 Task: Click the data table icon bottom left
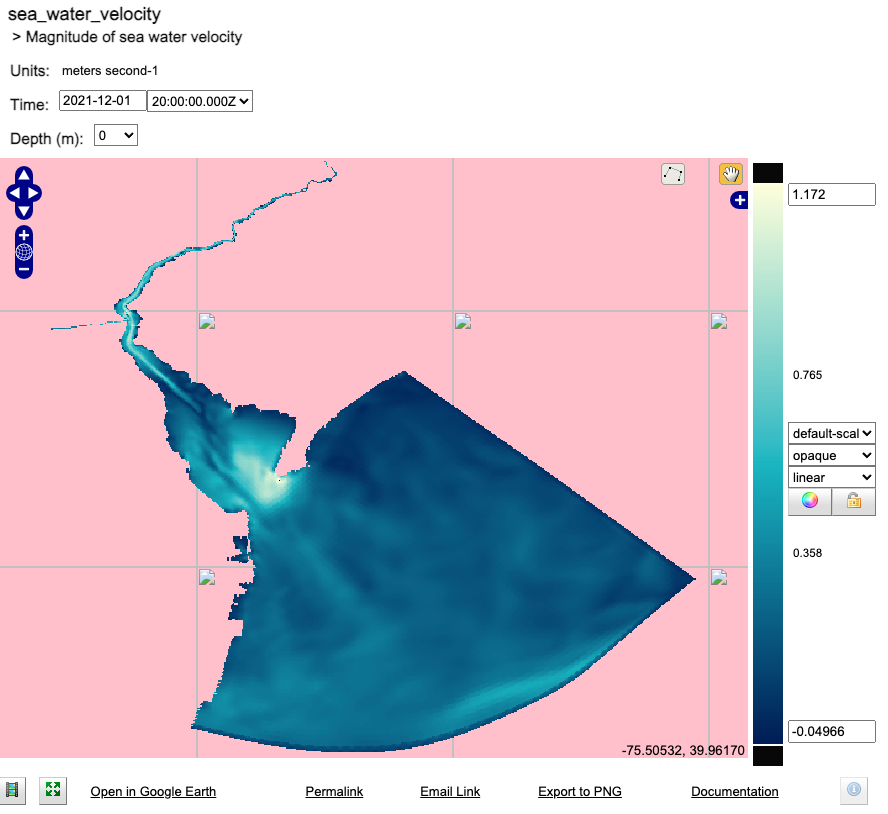(13, 790)
